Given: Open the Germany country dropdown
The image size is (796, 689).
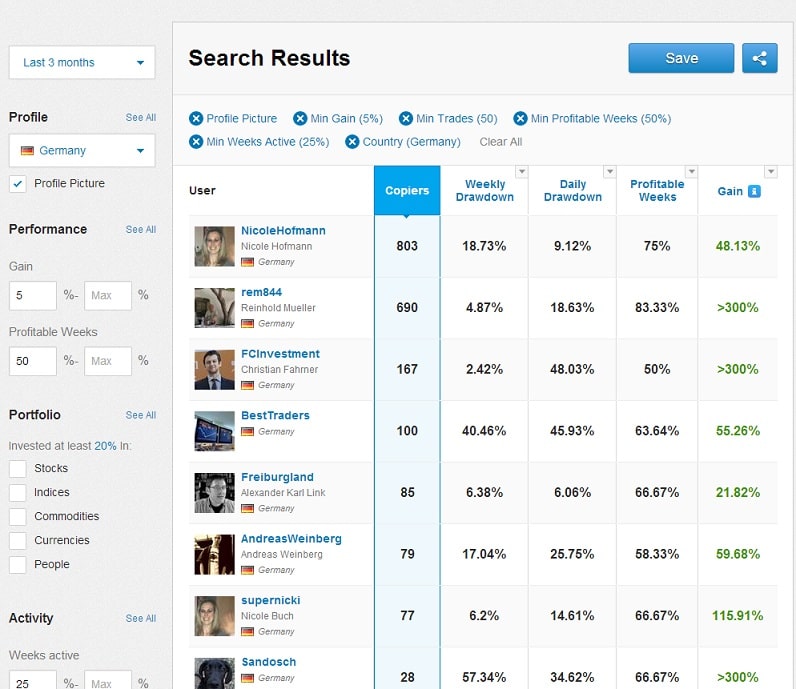Looking at the screenshot, I should (82, 151).
